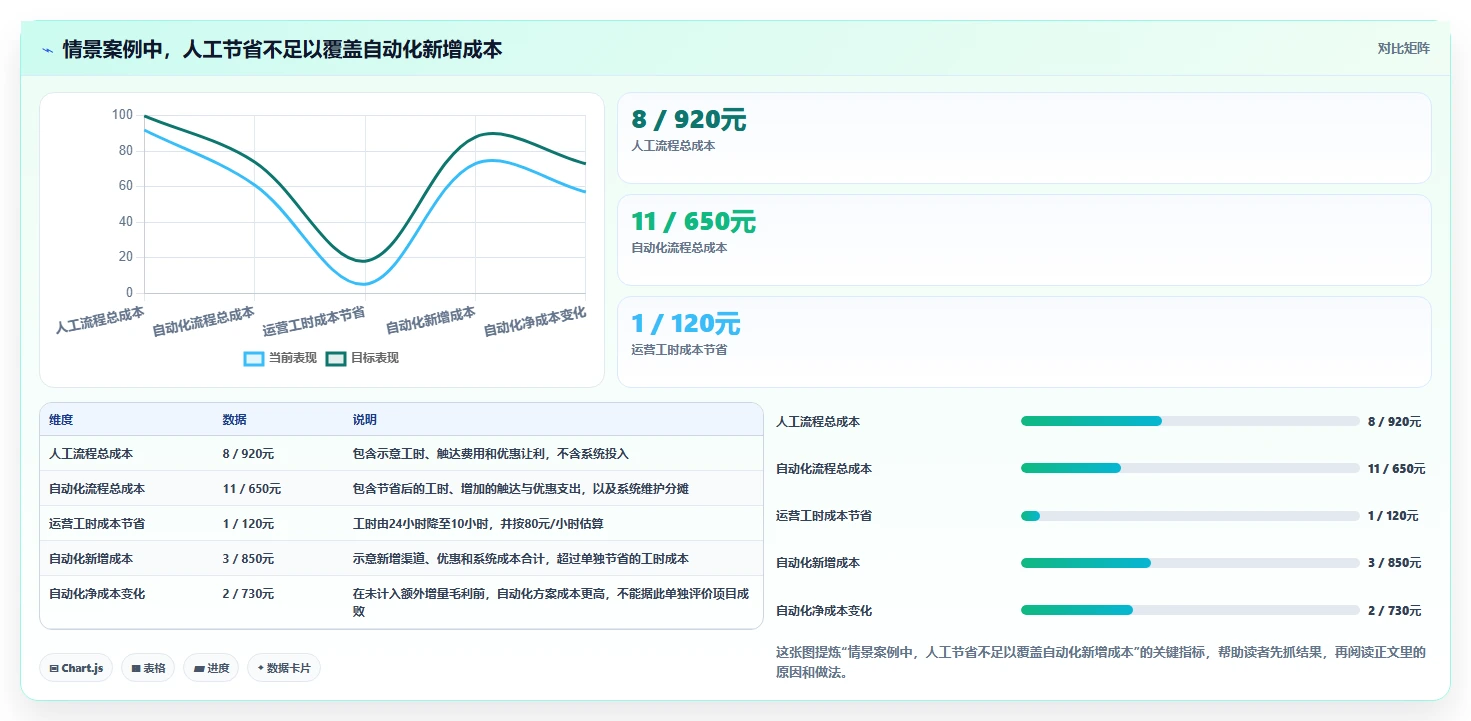Viewport: 1471px width, 721px height.
Task: Click description starting 在未计入额外增量毛利前
Action: [x=551, y=602]
